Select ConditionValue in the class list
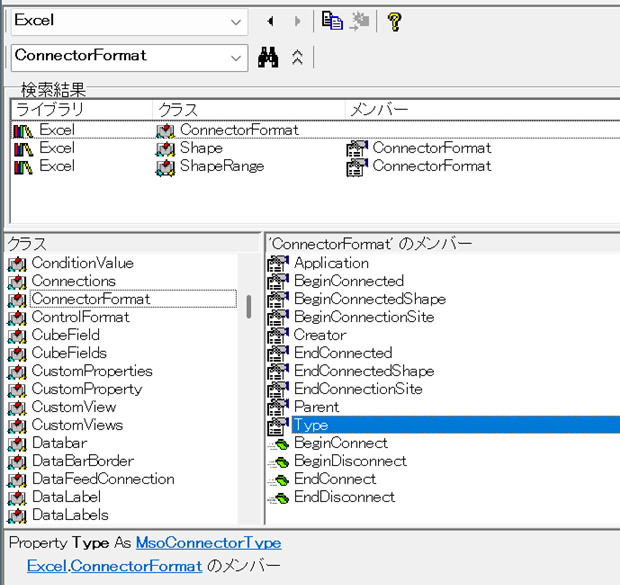Screen dimensions: 620x585 coord(83,263)
